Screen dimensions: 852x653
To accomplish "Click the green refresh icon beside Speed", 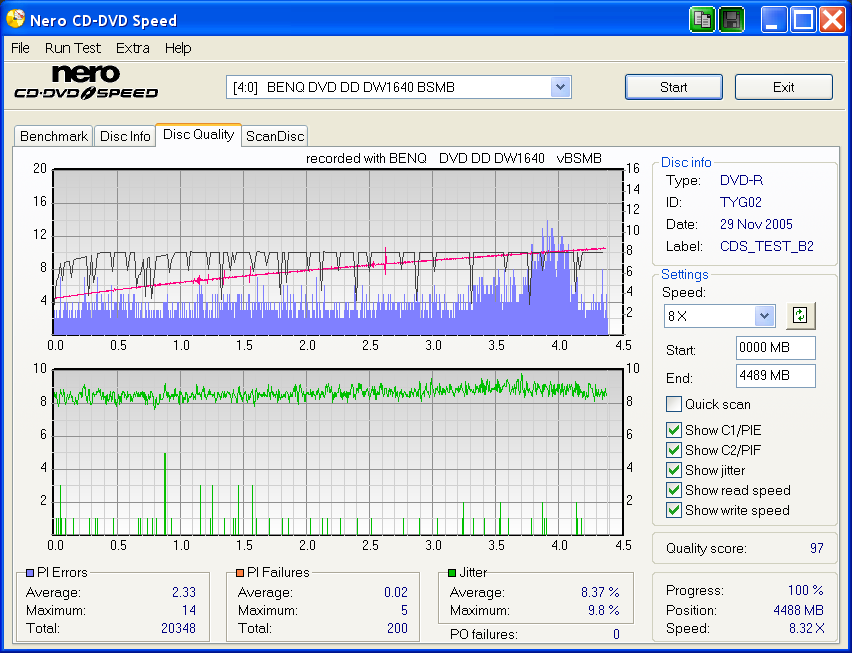I will [x=799, y=316].
